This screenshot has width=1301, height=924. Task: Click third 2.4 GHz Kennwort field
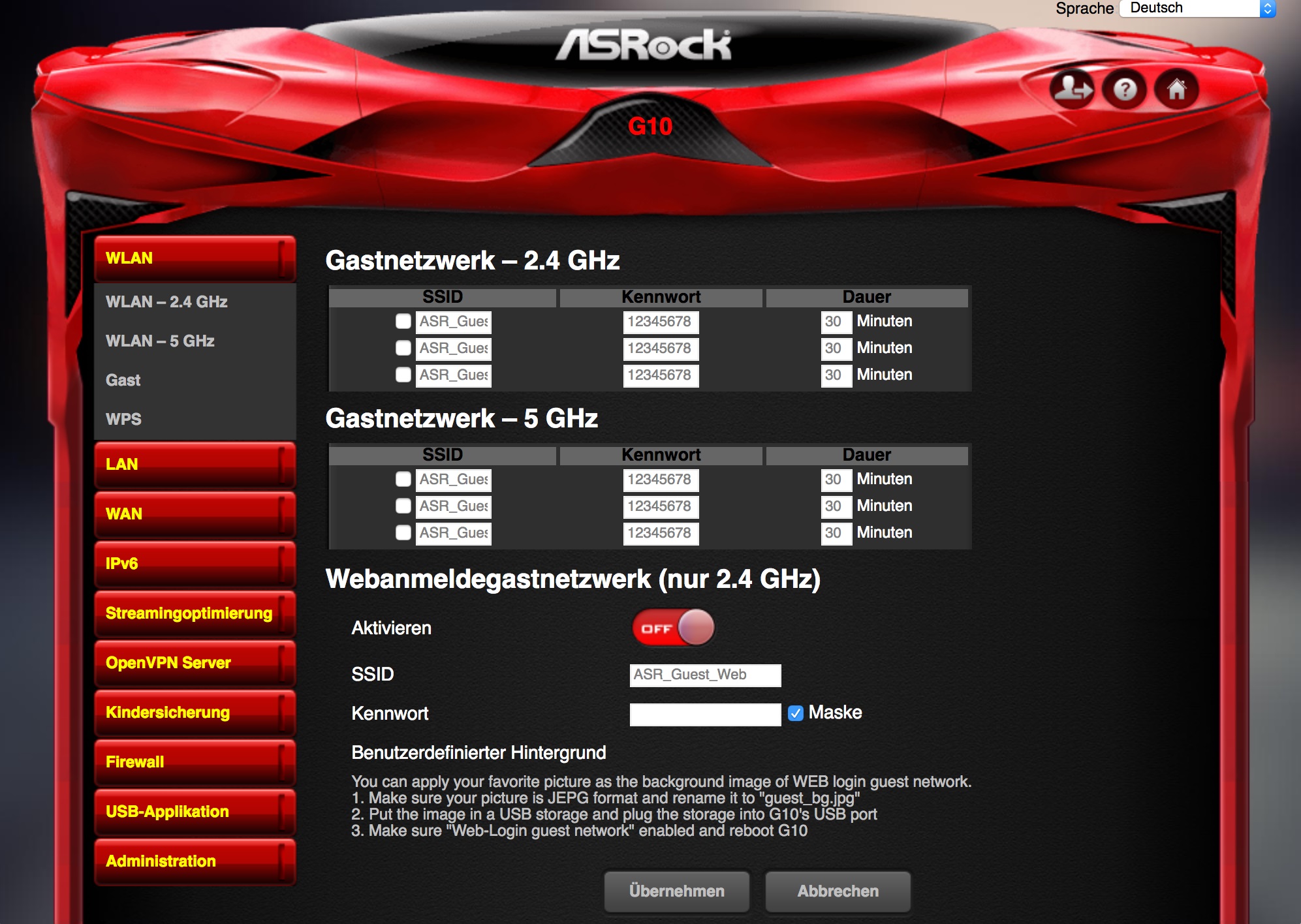click(x=661, y=375)
